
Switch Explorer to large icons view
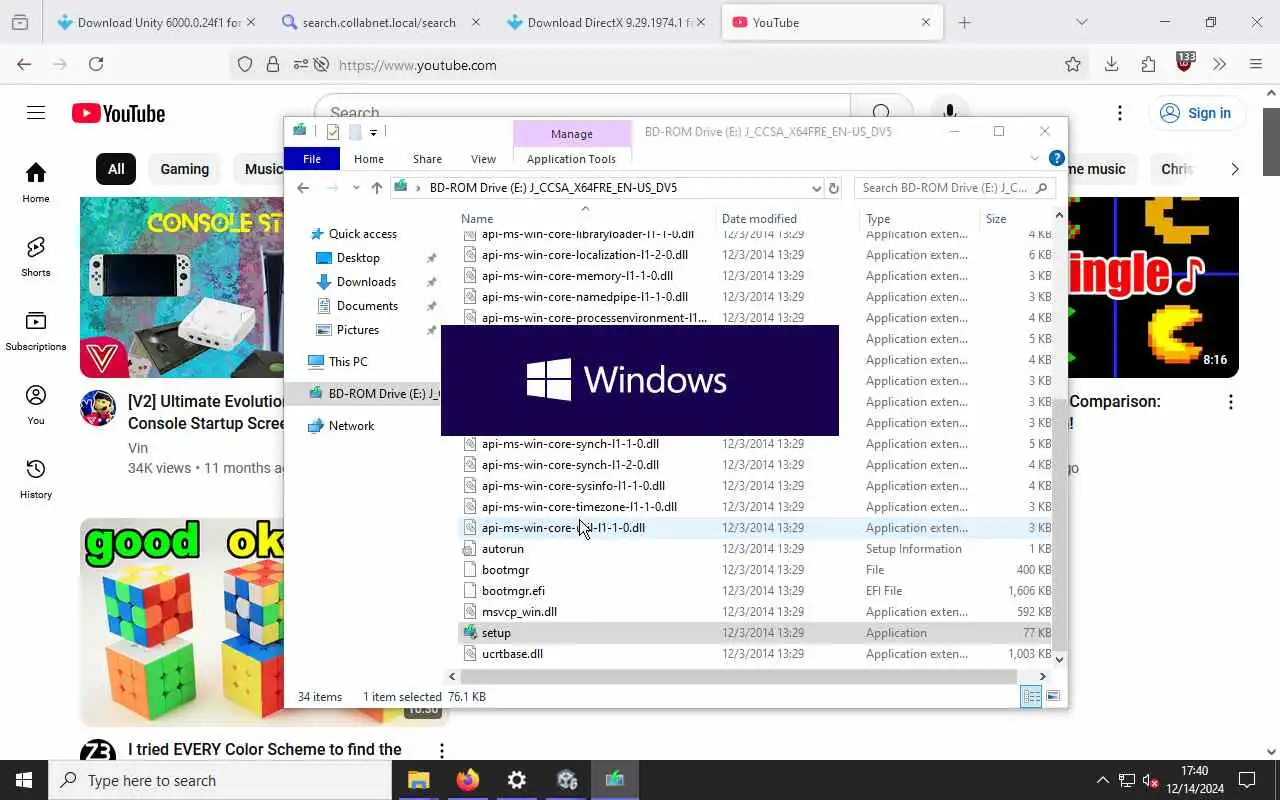(1053, 697)
